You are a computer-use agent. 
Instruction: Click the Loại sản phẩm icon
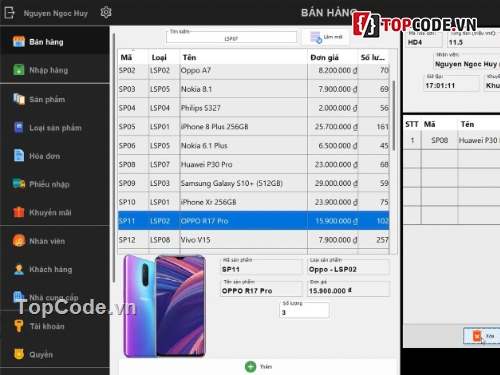(19, 127)
